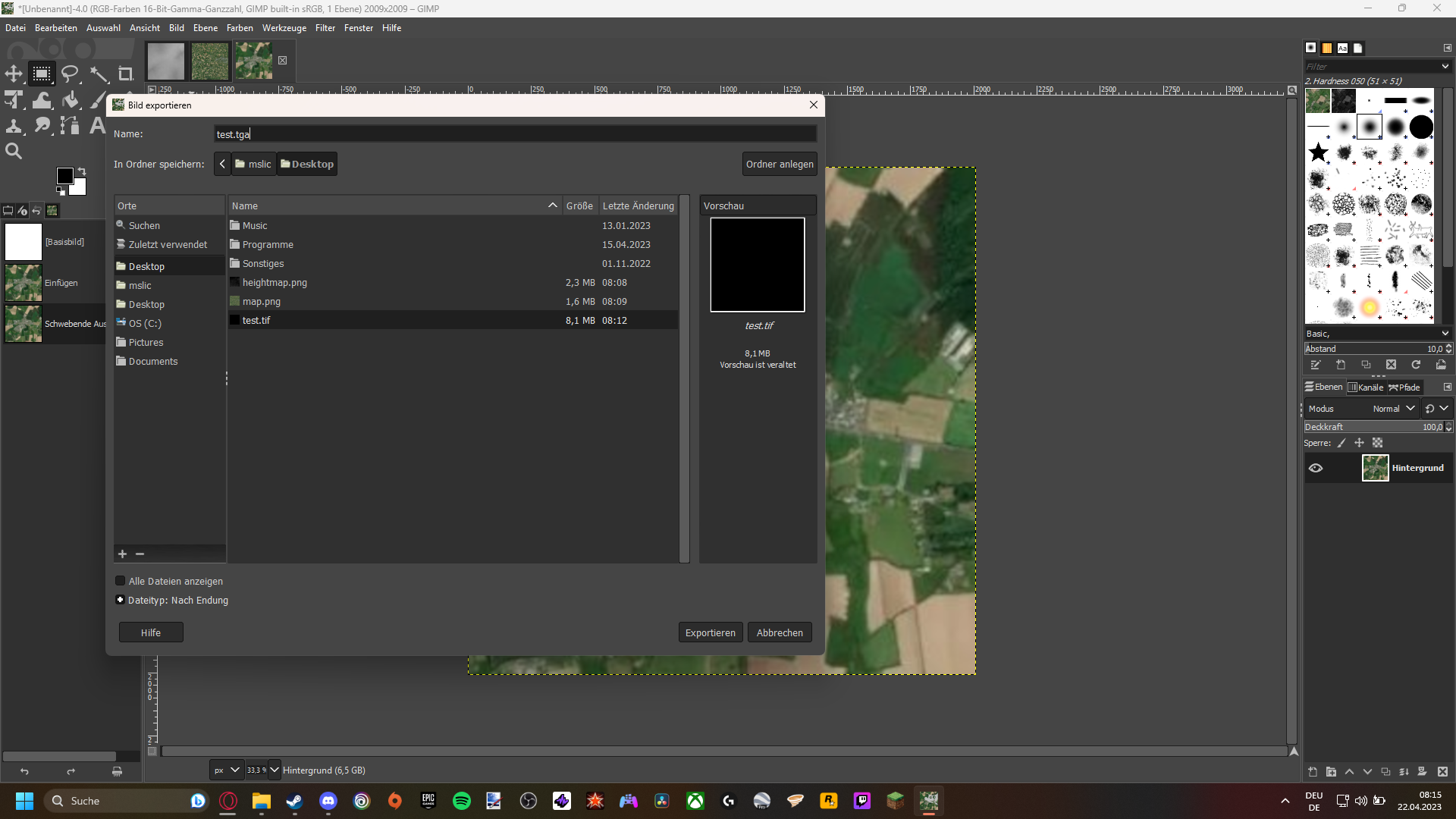Hide the Hintergrund layer via eye icon
The width and height of the screenshot is (1456, 819).
click(x=1316, y=468)
